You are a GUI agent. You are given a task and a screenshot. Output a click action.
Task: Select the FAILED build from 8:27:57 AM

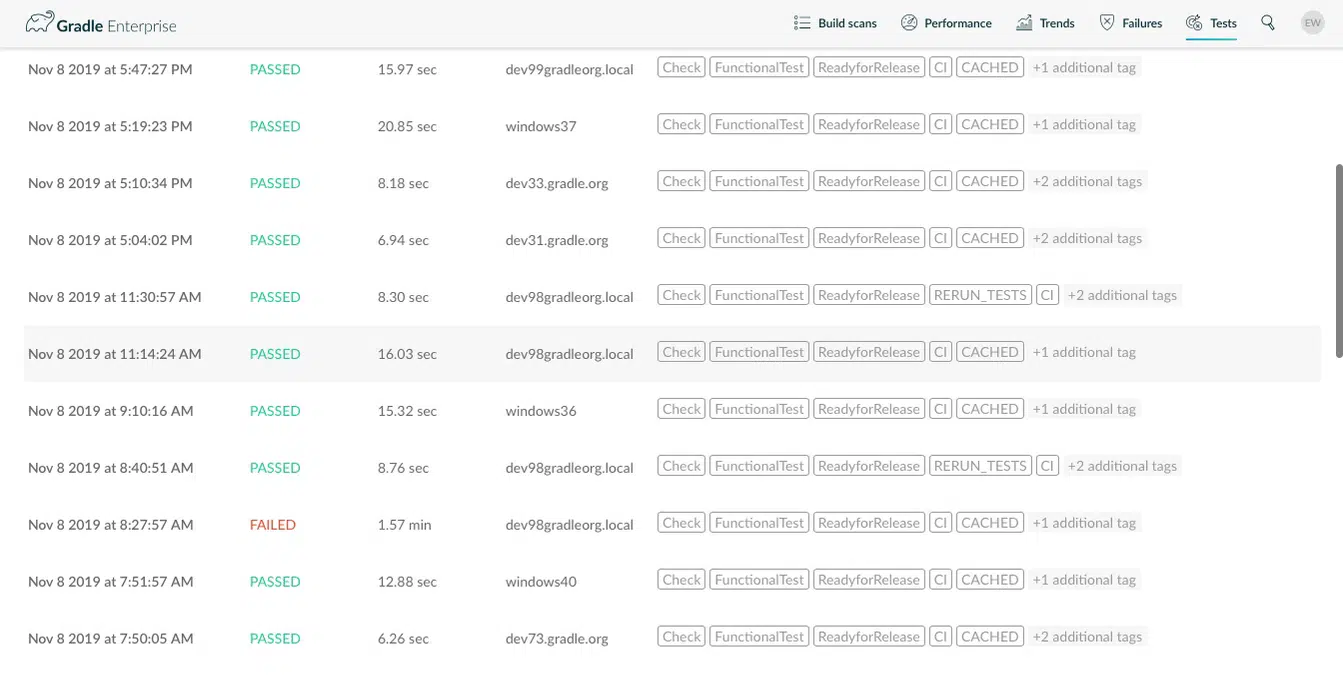[x=273, y=524]
